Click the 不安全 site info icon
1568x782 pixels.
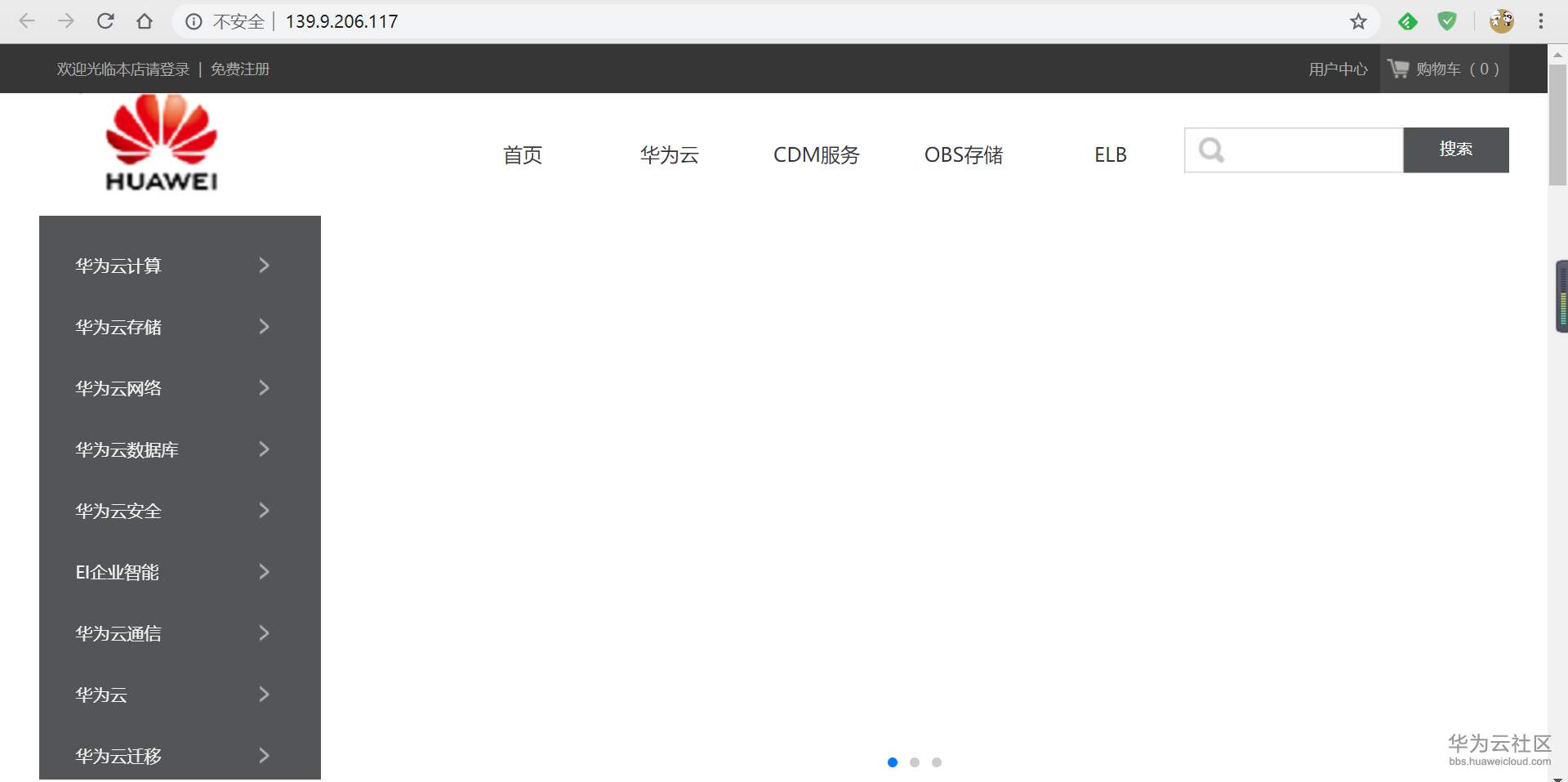point(194,21)
